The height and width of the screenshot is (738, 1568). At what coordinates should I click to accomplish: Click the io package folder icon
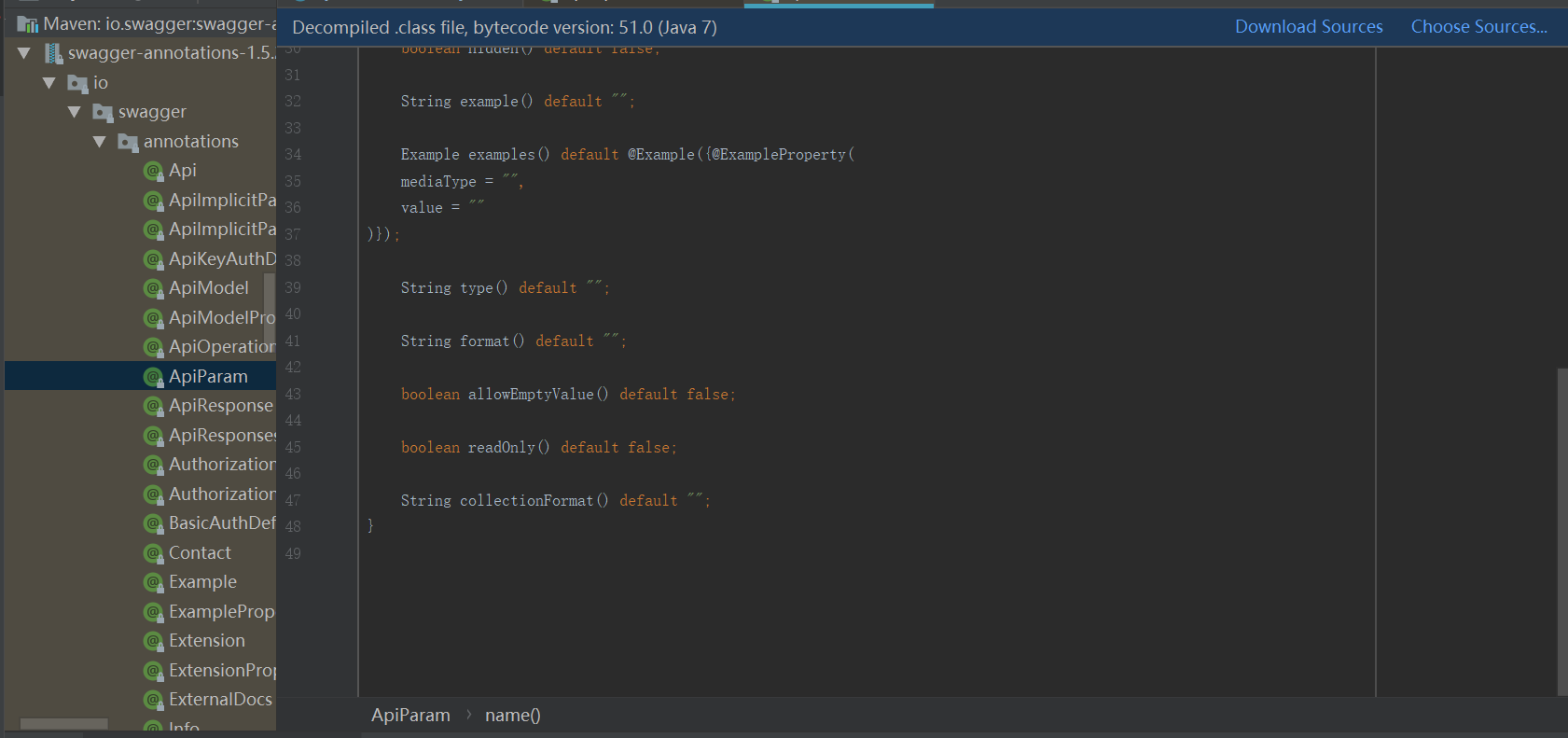[x=78, y=83]
